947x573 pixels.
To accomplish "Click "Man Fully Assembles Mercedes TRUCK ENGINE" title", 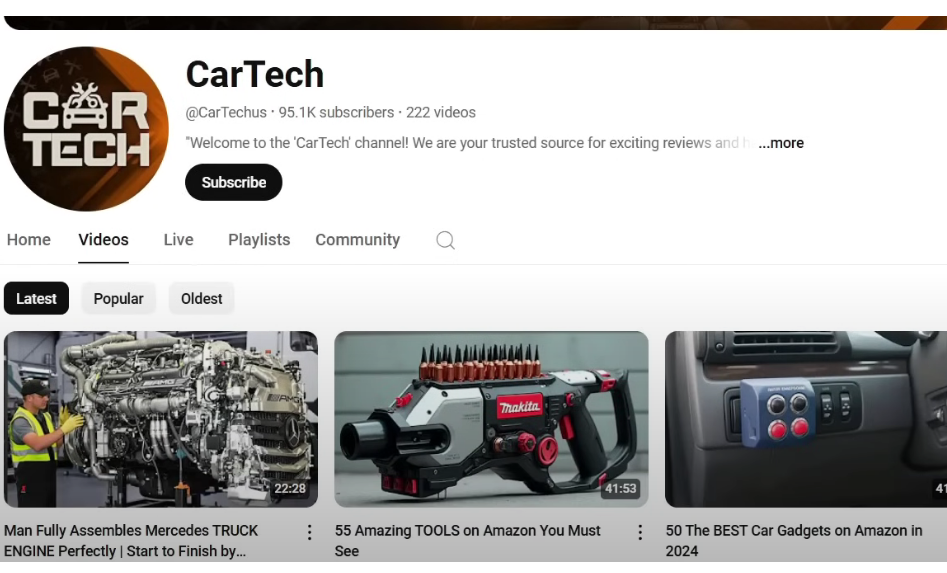I will (131, 540).
